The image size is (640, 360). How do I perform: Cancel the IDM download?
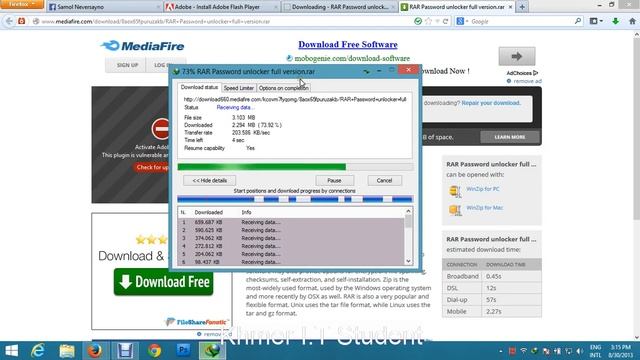[384, 180]
